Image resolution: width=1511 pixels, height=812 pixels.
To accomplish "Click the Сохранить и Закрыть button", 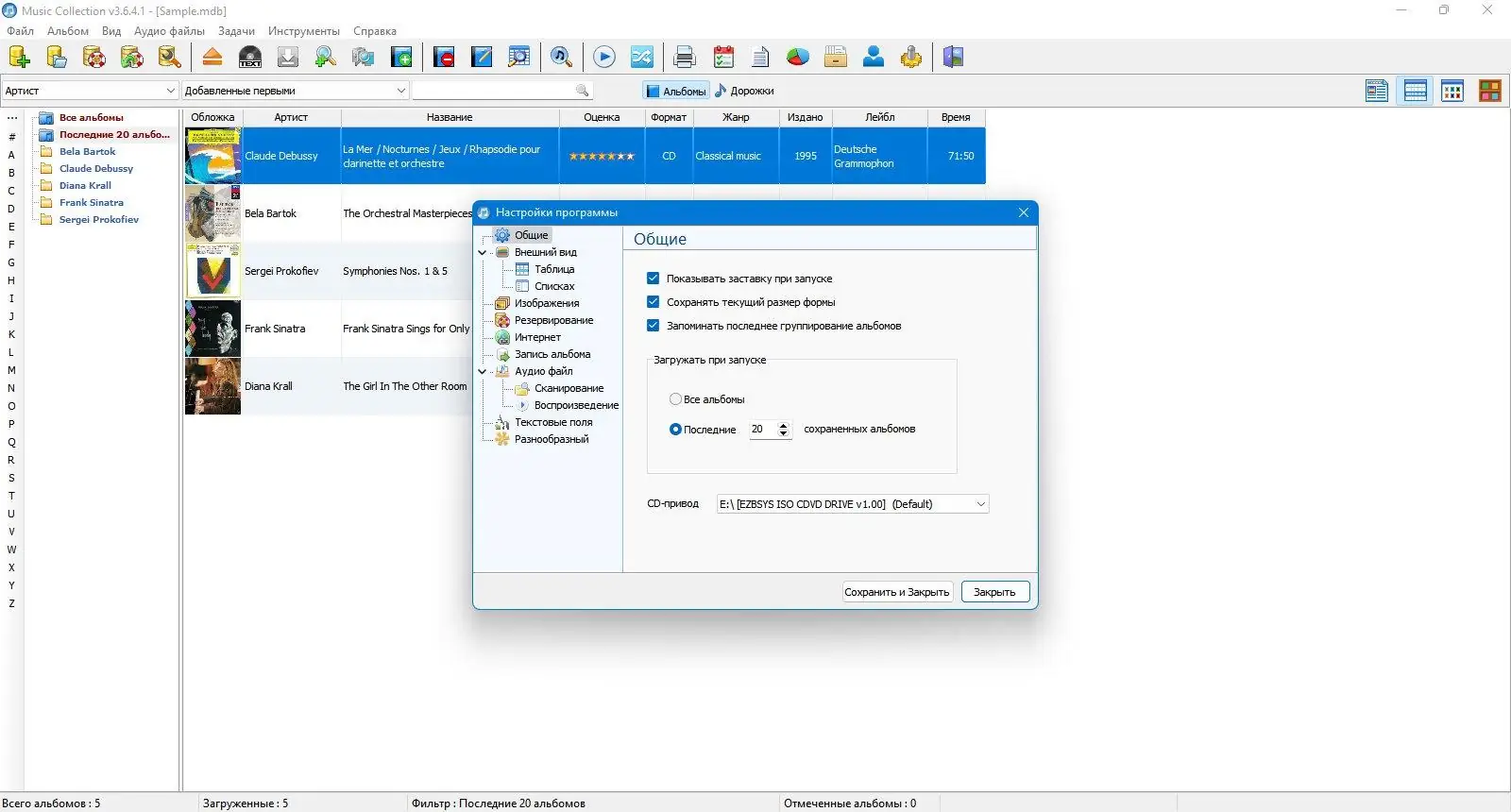I will (897, 592).
